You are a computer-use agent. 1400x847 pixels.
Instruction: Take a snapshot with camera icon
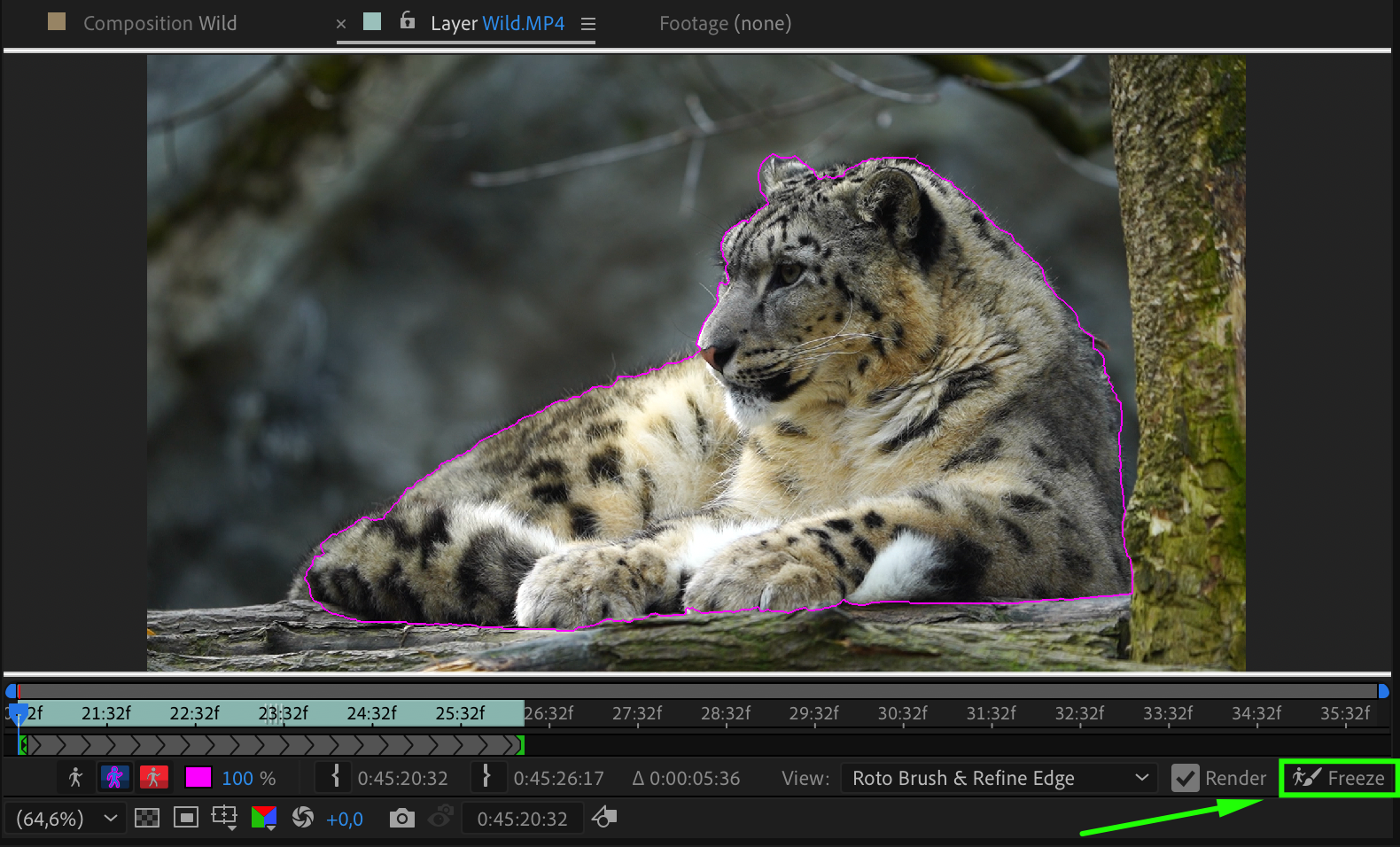(x=401, y=819)
